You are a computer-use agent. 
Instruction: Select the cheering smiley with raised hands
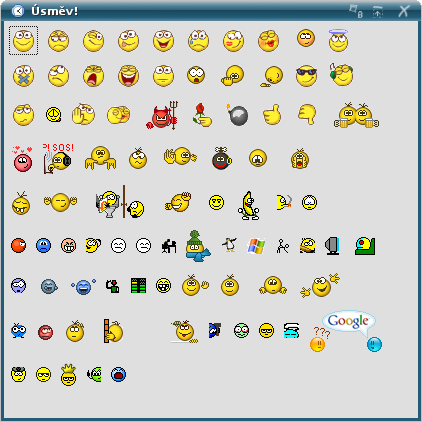pyautogui.click(x=320, y=285)
